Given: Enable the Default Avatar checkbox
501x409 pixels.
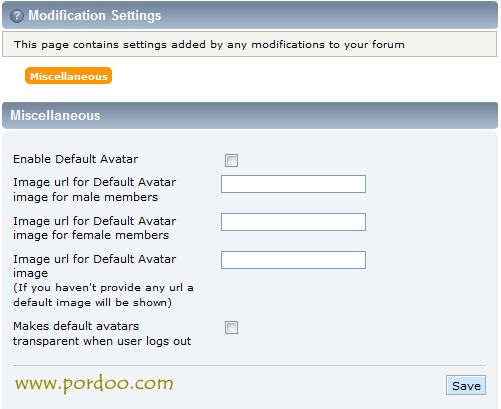Looking at the screenshot, I should pyautogui.click(x=231, y=160).
